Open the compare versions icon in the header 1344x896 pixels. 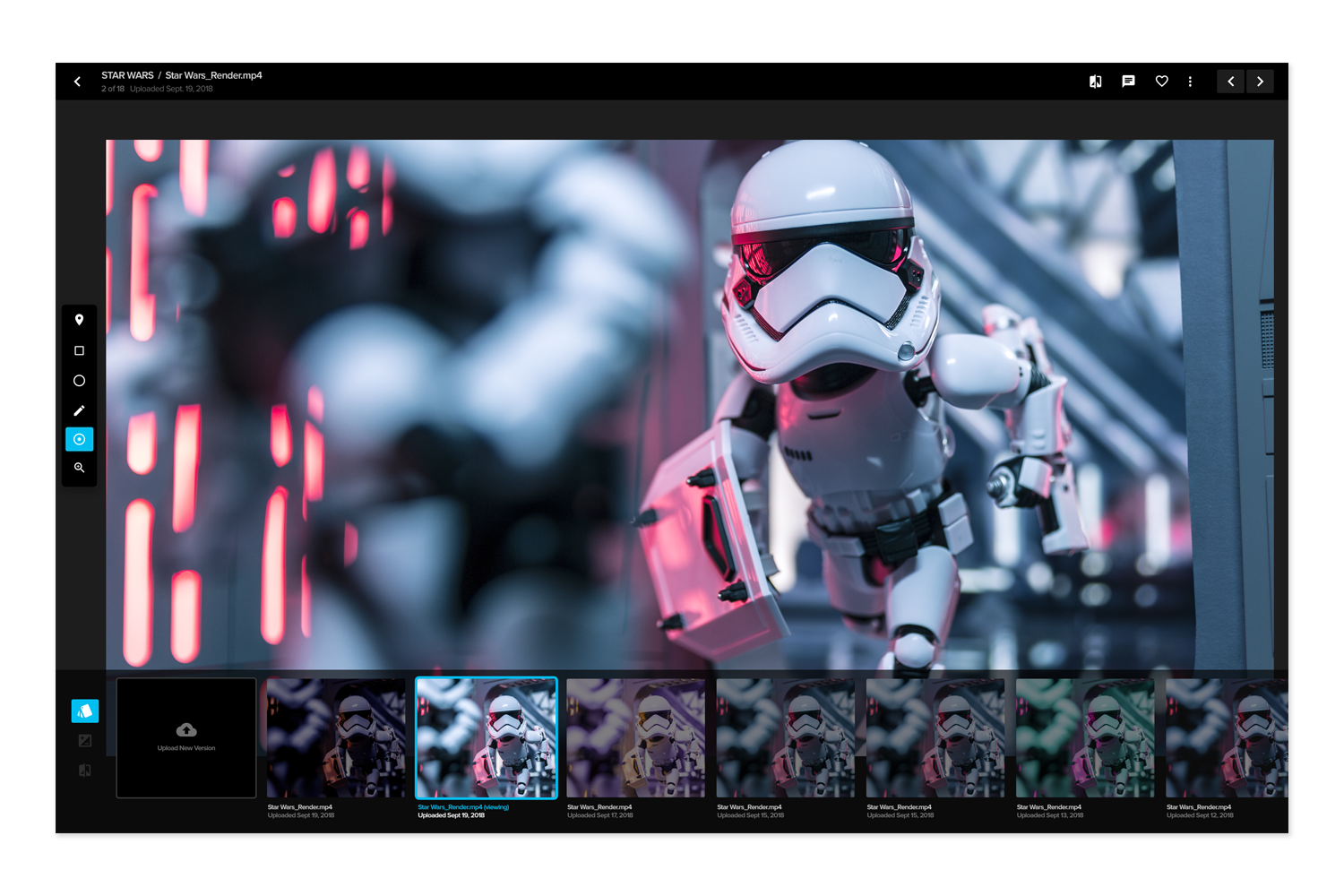click(x=1095, y=82)
